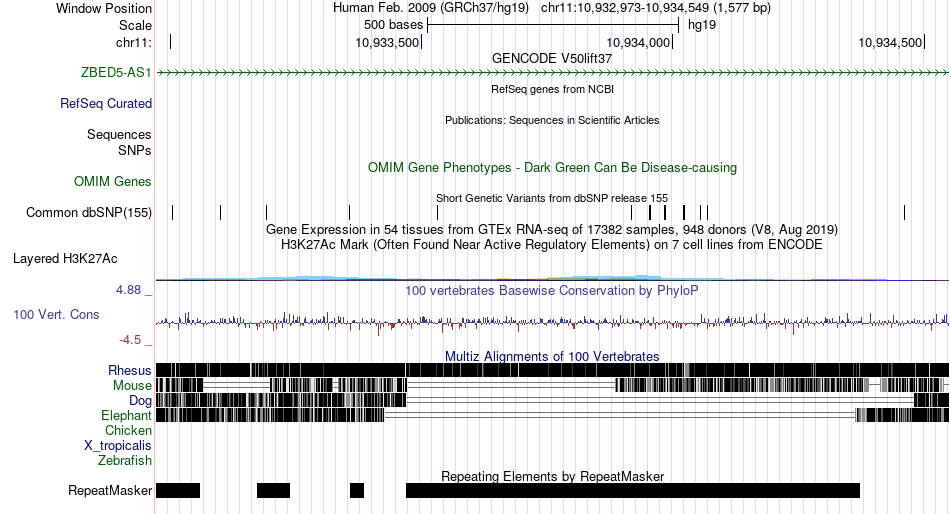Click the 100 Vert. Cons track label
This screenshot has width=950, height=514.
coord(56,315)
